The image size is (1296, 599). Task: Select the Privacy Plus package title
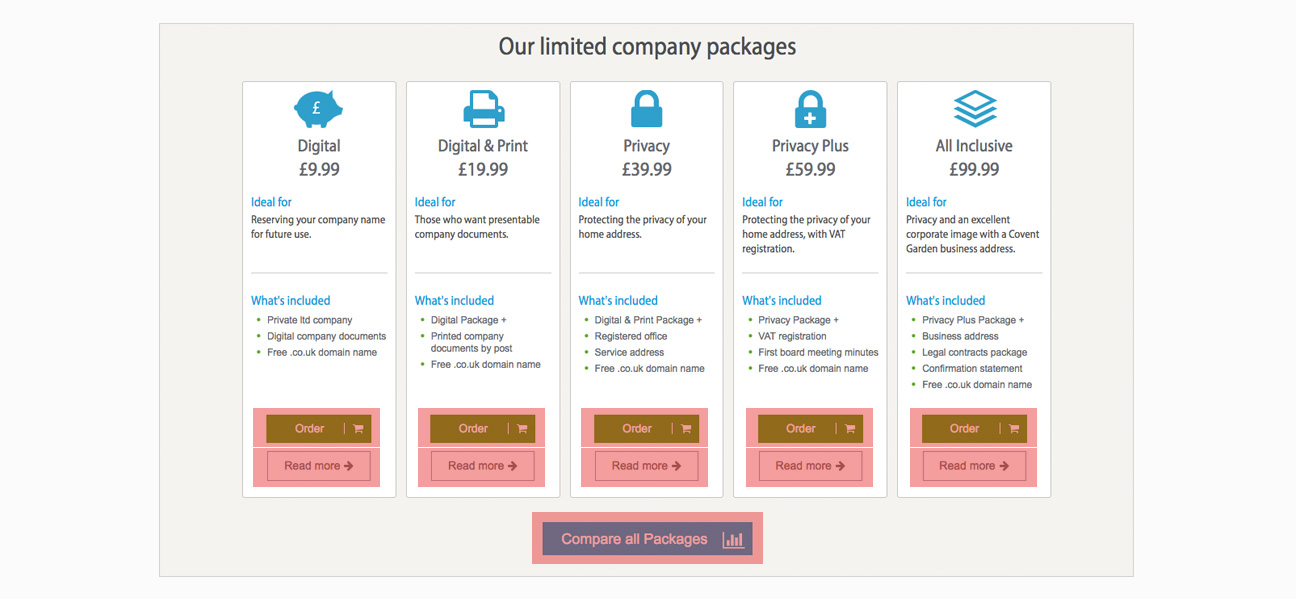click(x=810, y=146)
